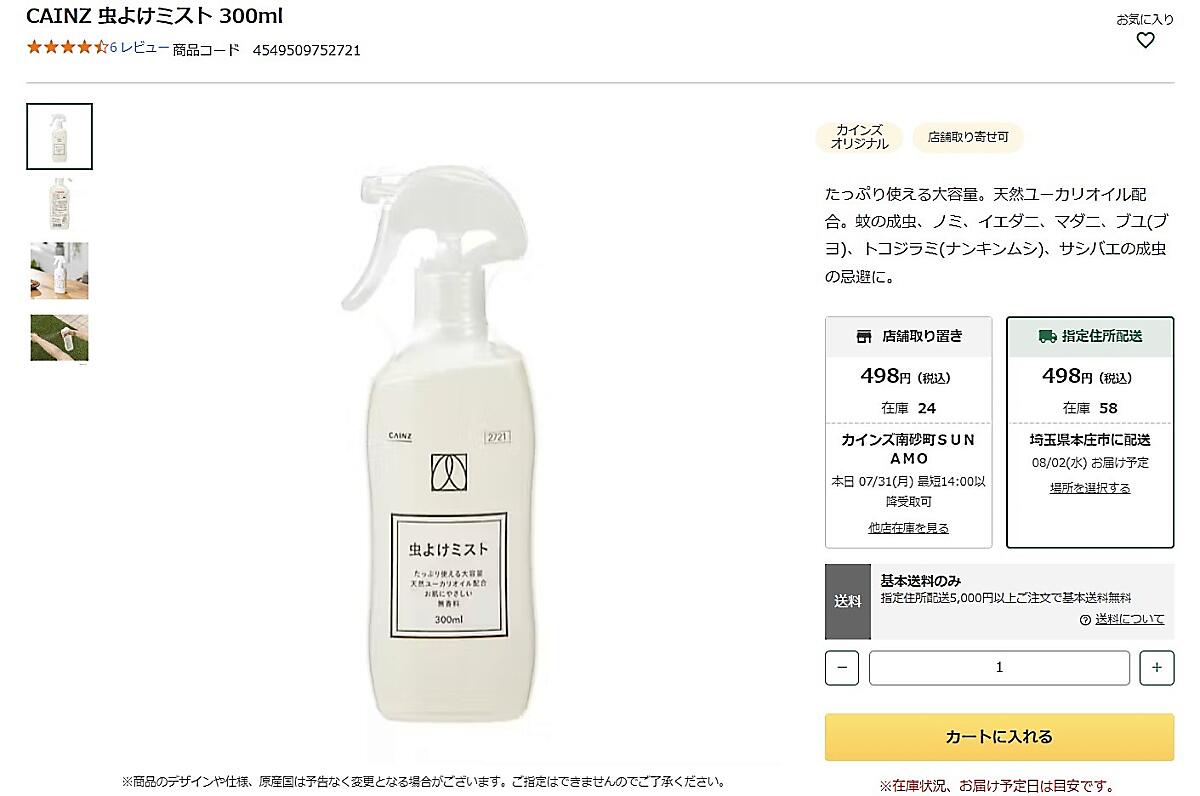Select the fourth grass photo thumbnail
The width and height of the screenshot is (1200, 796).
pos(59,338)
